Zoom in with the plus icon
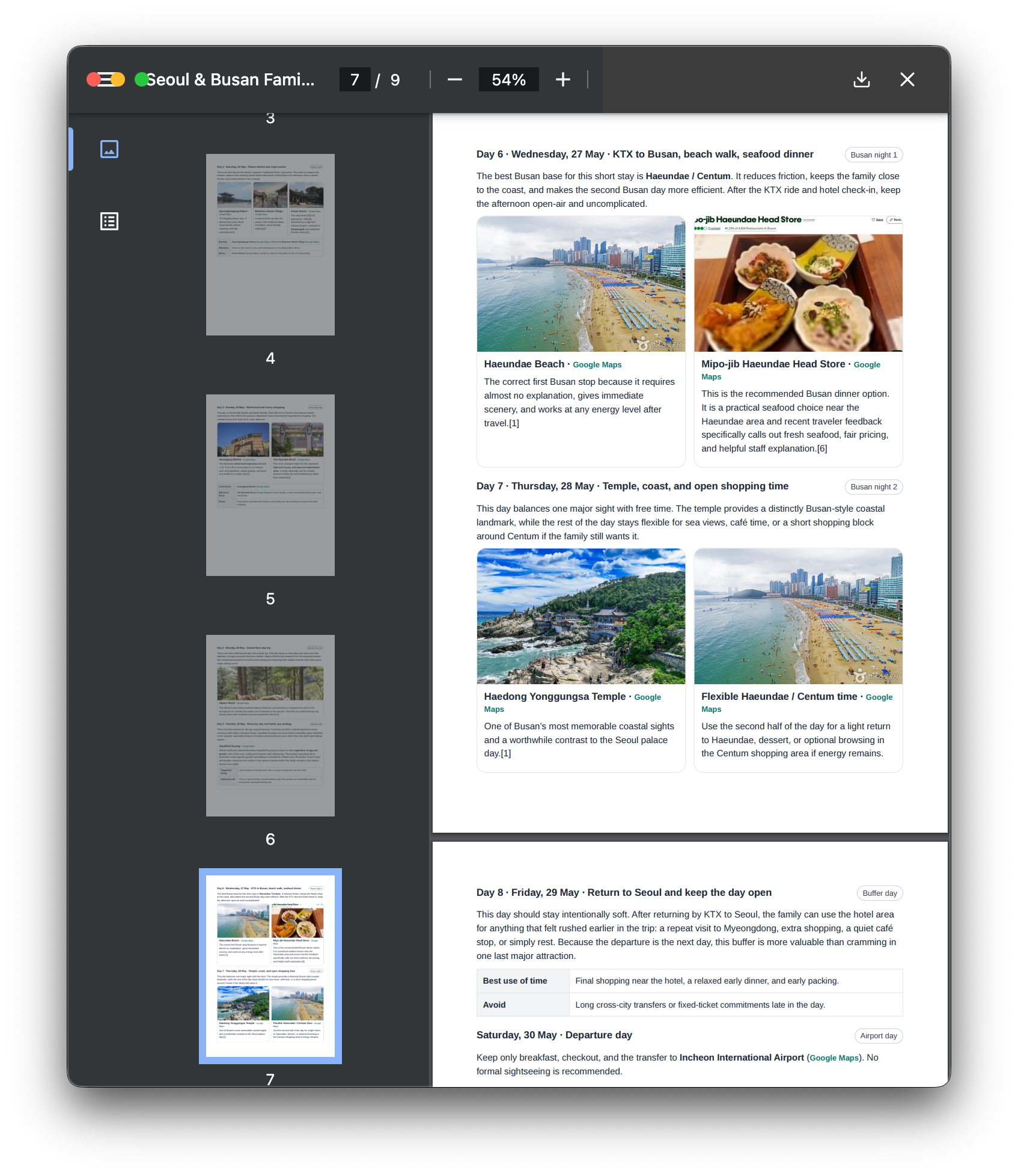Viewport: 1018px width, 1176px height. (563, 79)
